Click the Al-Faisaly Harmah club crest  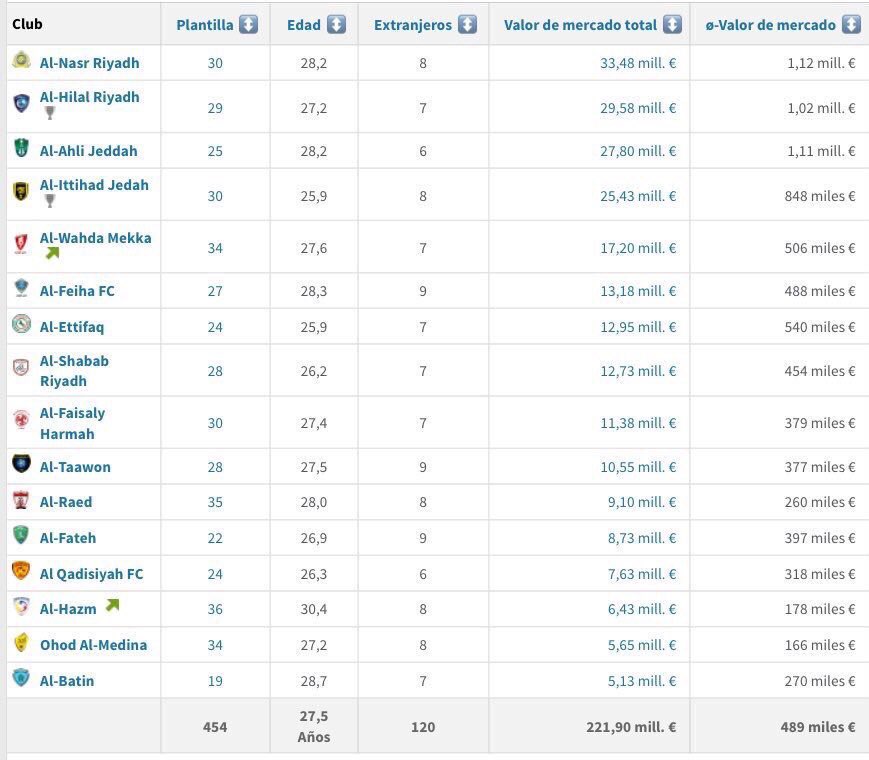click(x=21, y=419)
